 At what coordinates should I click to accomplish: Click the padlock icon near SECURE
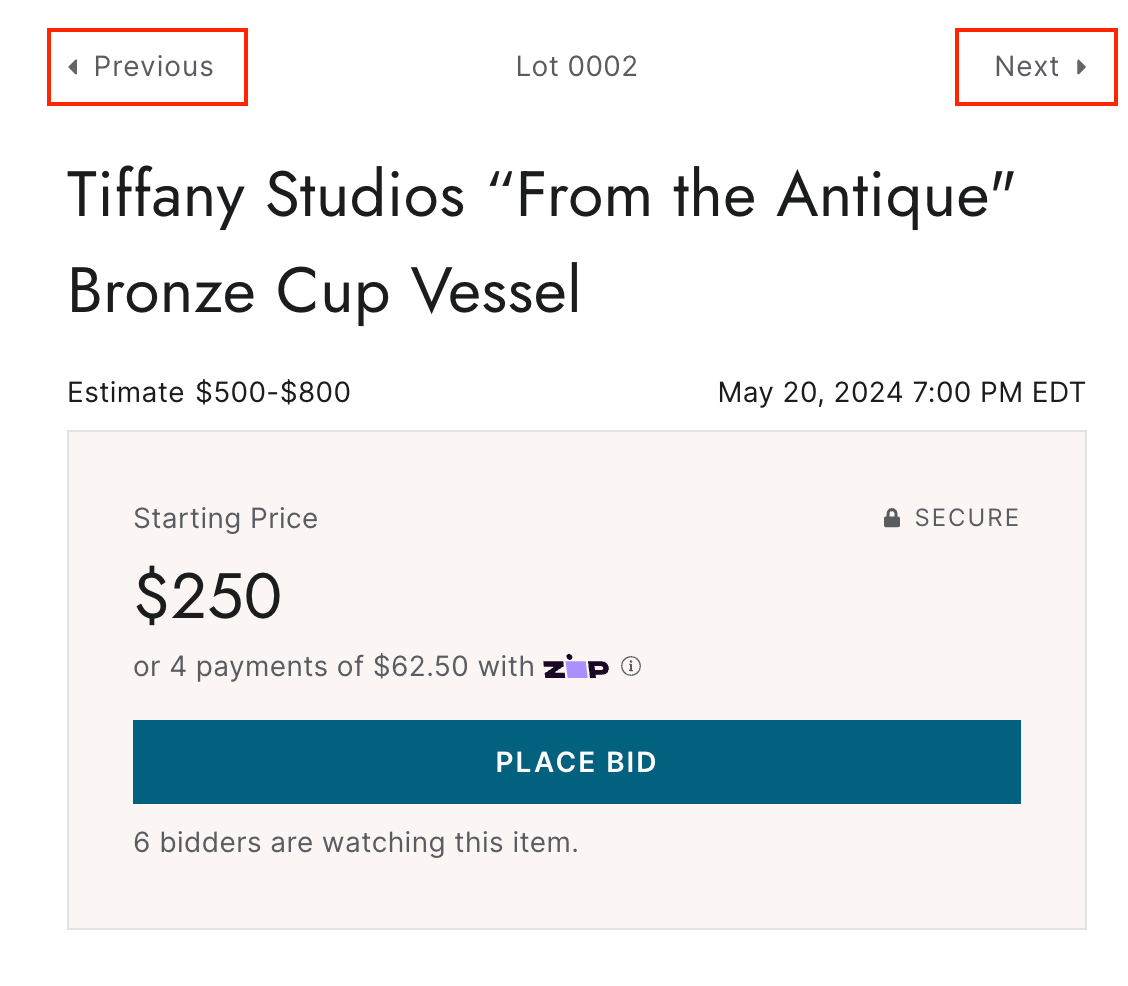click(892, 518)
